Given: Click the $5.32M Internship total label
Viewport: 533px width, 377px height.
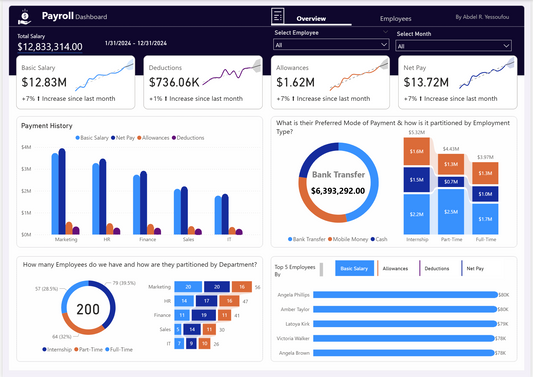Looking at the screenshot, I should (x=416, y=133).
